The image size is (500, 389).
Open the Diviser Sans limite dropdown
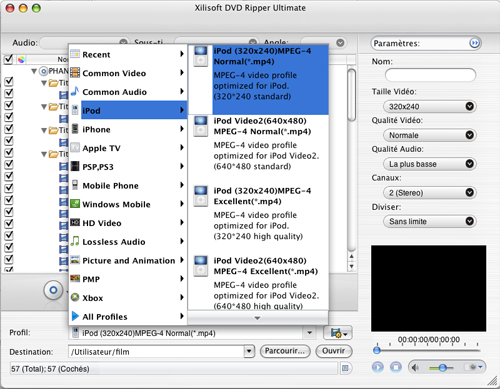click(x=430, y=221)
